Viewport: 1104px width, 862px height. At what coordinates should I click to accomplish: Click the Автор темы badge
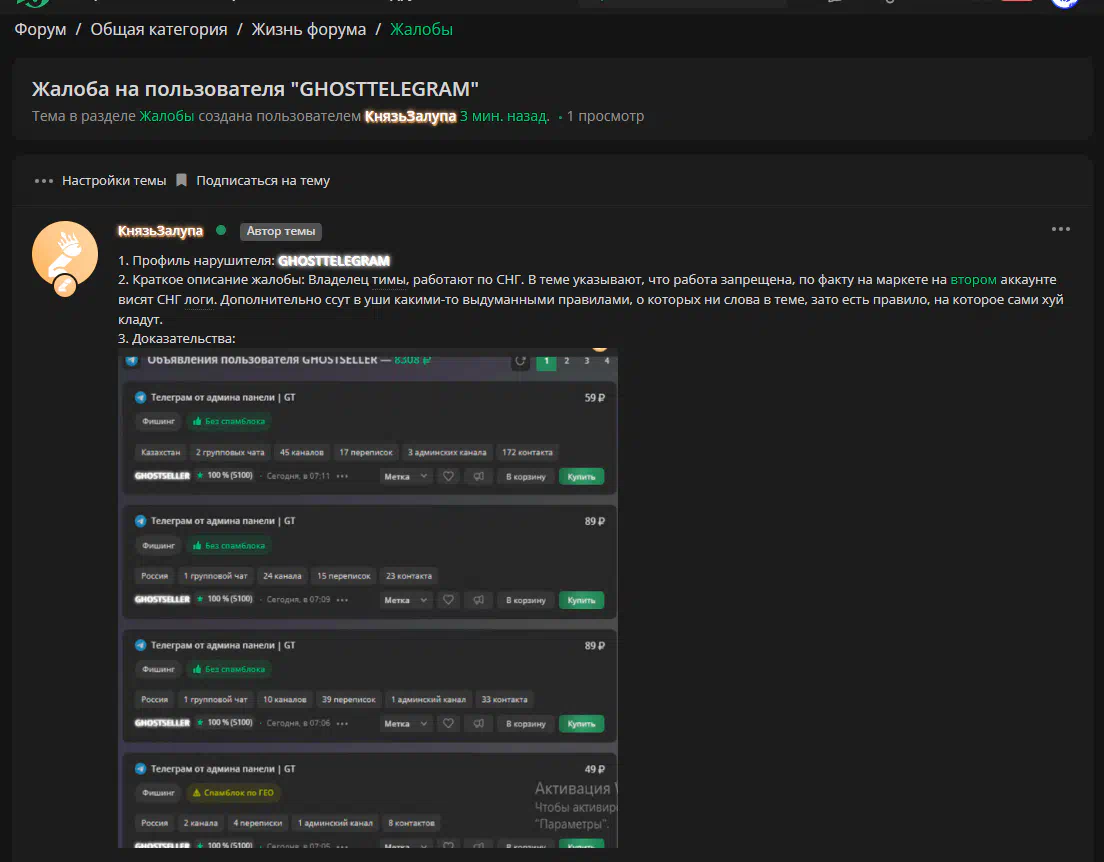click(281, 231)
